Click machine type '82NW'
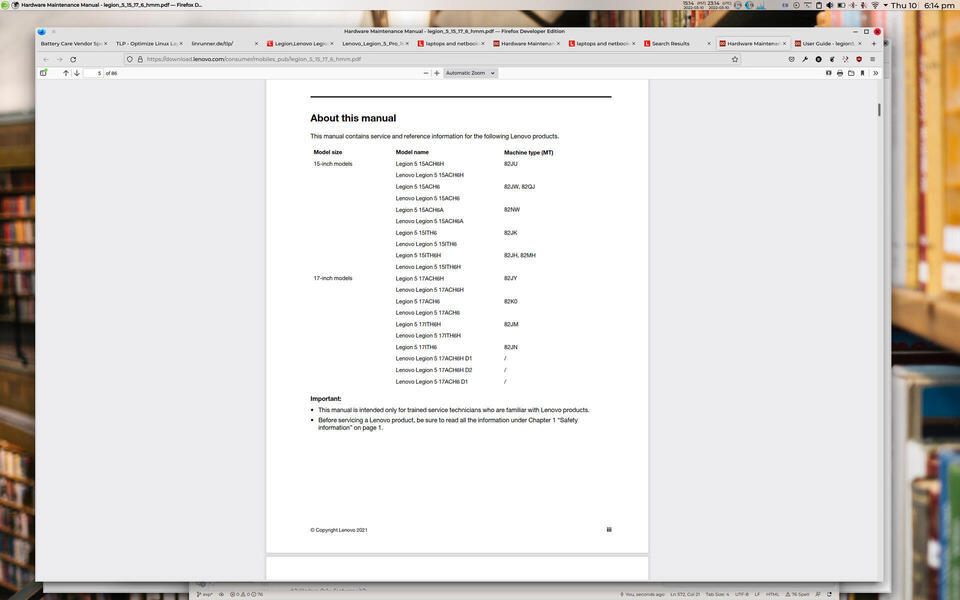The height and width of the screenshot is (600, 960). click(512, 209)
